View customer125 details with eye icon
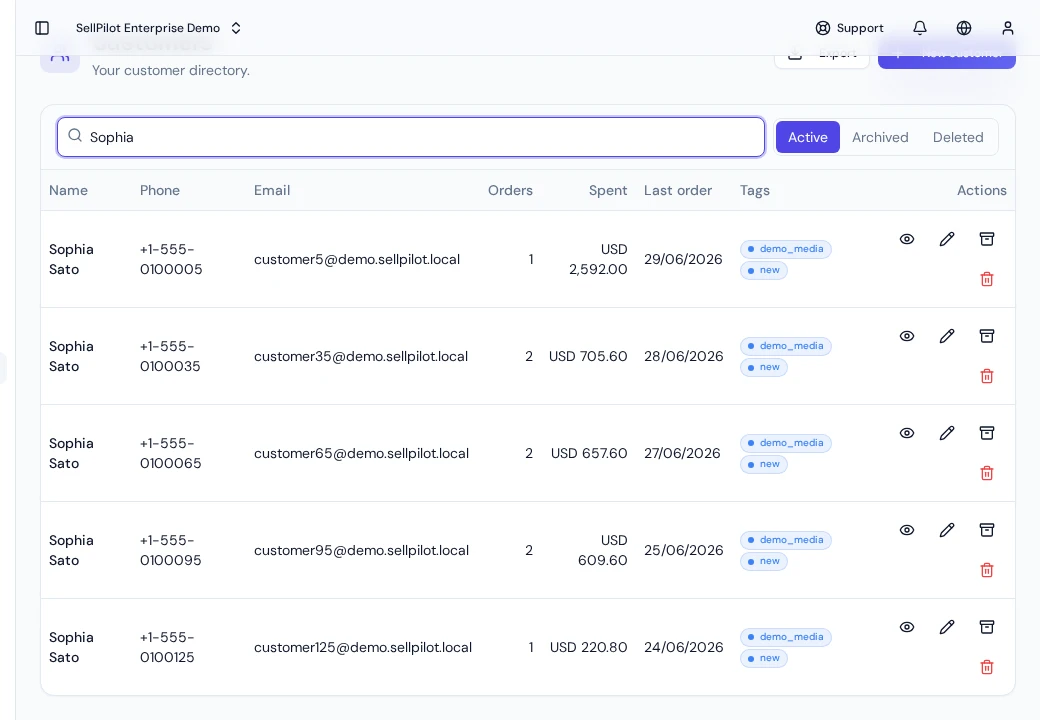 tap(907, 627)
